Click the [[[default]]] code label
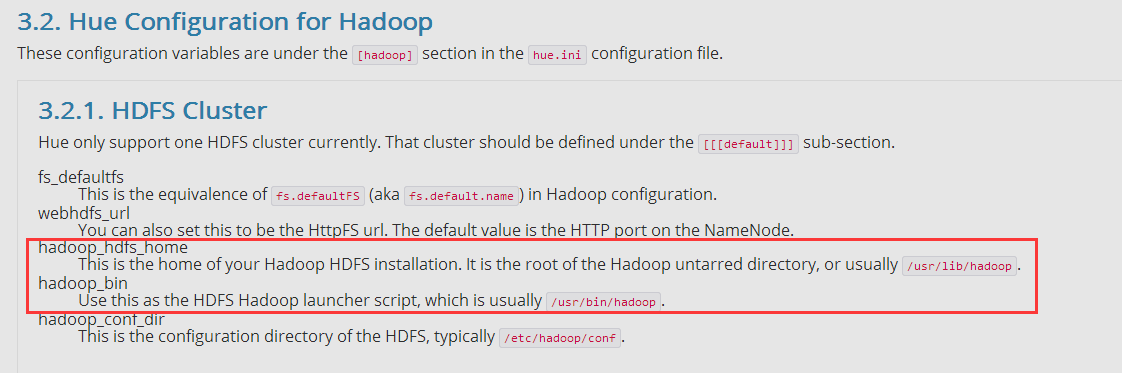 [748, 144]
